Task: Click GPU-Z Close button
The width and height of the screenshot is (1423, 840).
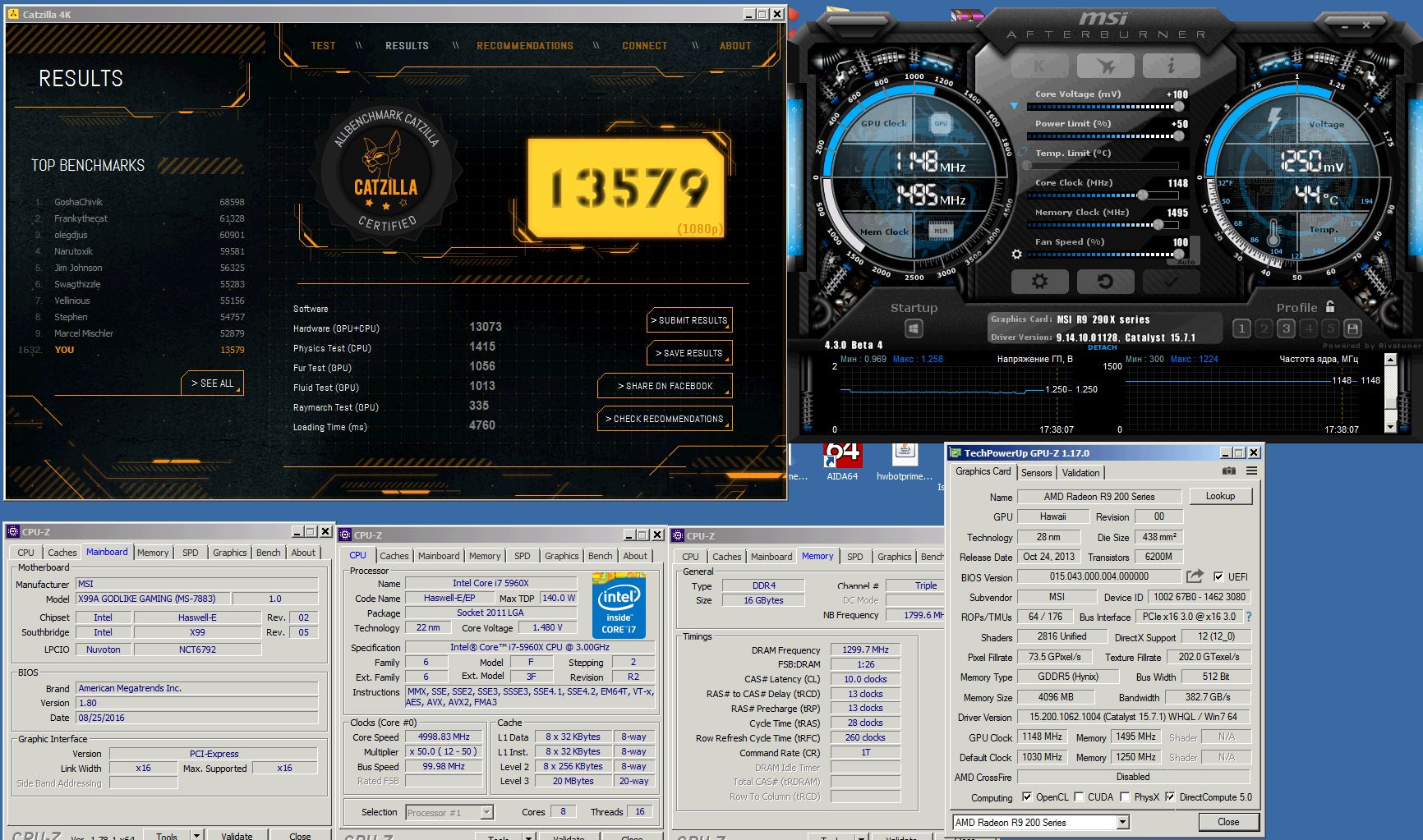Action: point(1228,822)
